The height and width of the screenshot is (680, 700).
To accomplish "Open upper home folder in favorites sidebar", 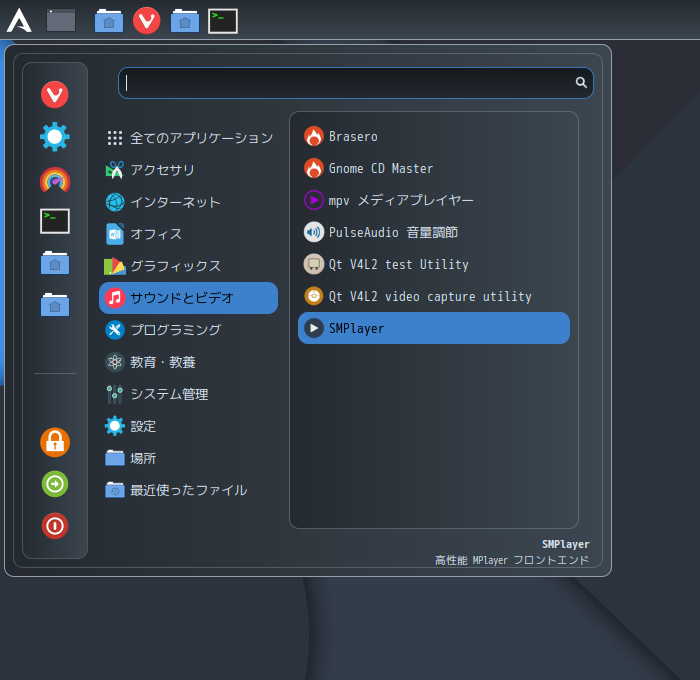I will coord(55,263).
